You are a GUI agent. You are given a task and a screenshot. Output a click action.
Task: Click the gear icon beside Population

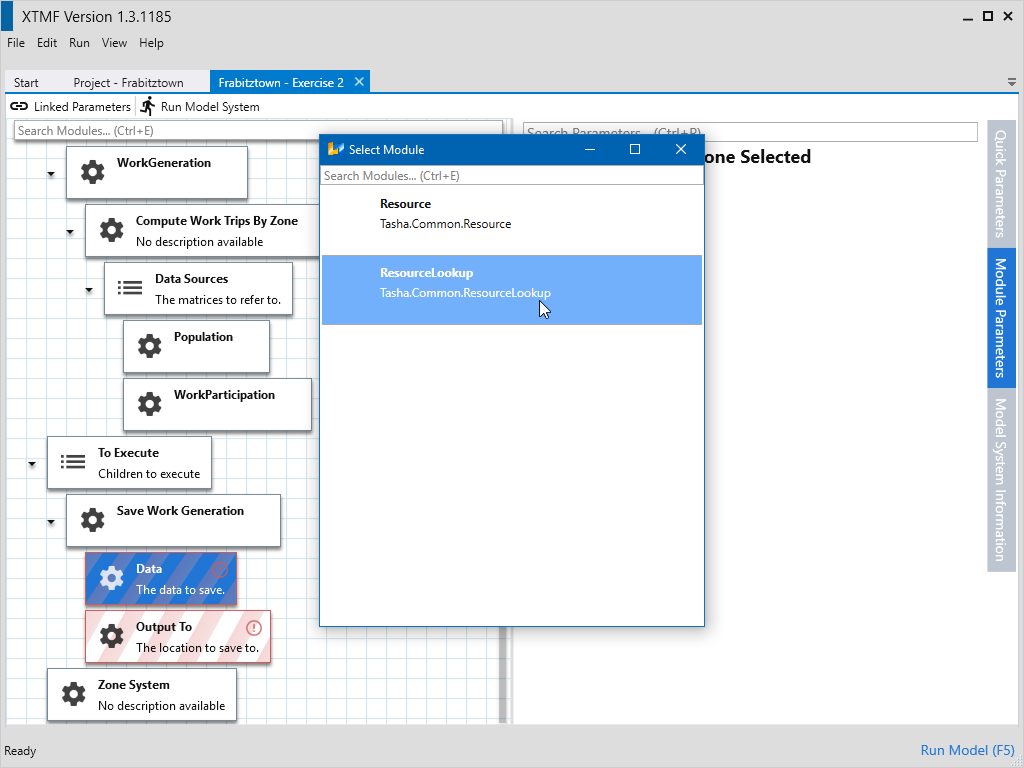[x=149, y=346]
